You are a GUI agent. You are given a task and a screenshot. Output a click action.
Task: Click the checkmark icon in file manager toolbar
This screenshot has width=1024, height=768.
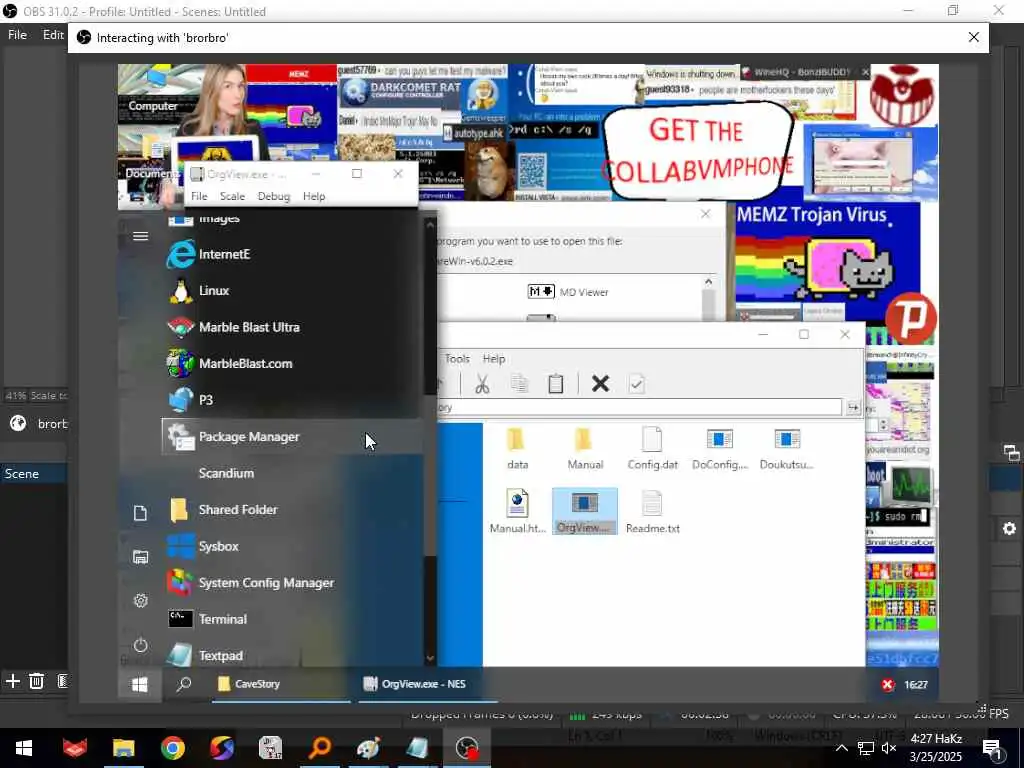click(637, 384)
